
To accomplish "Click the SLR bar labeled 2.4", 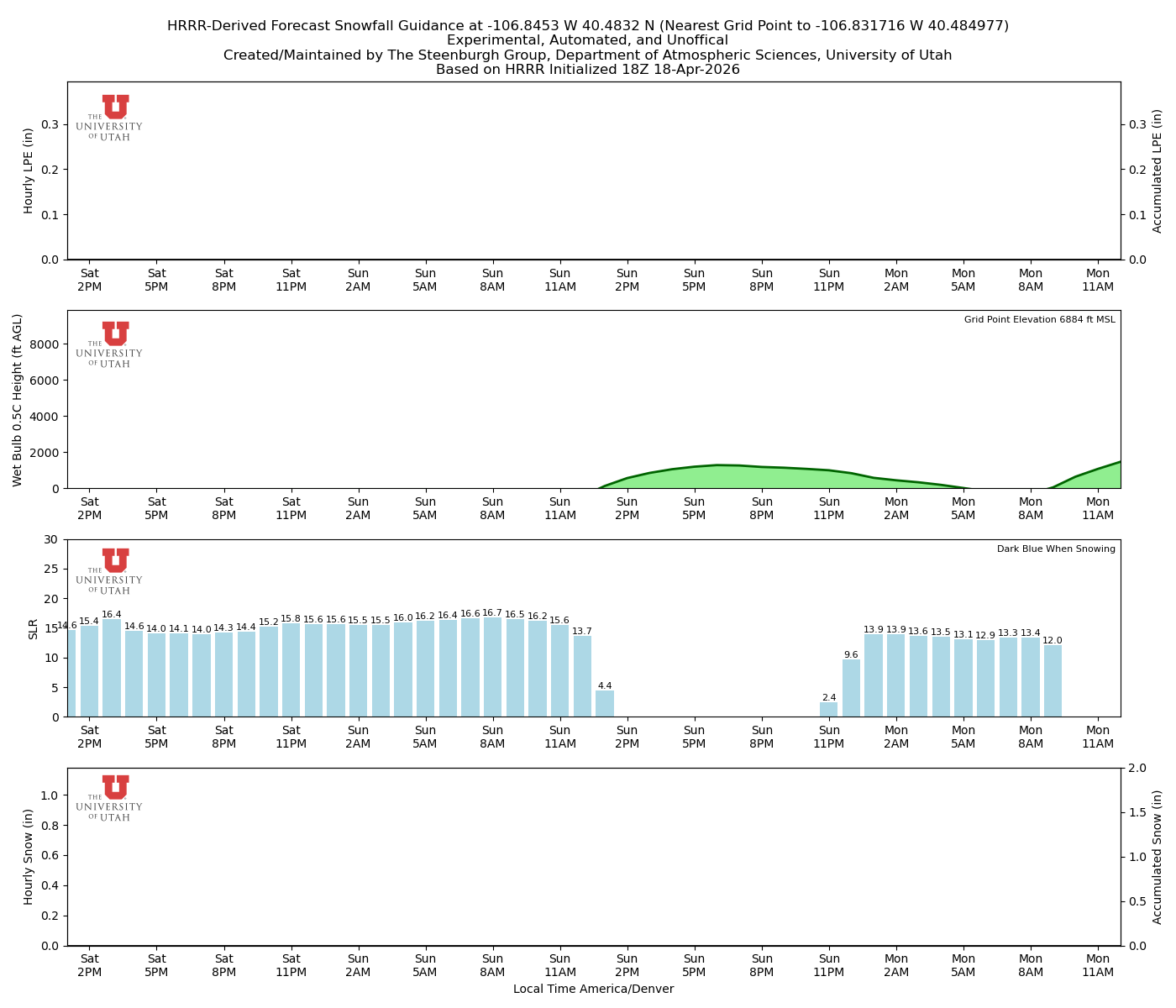I will [829, 710].
